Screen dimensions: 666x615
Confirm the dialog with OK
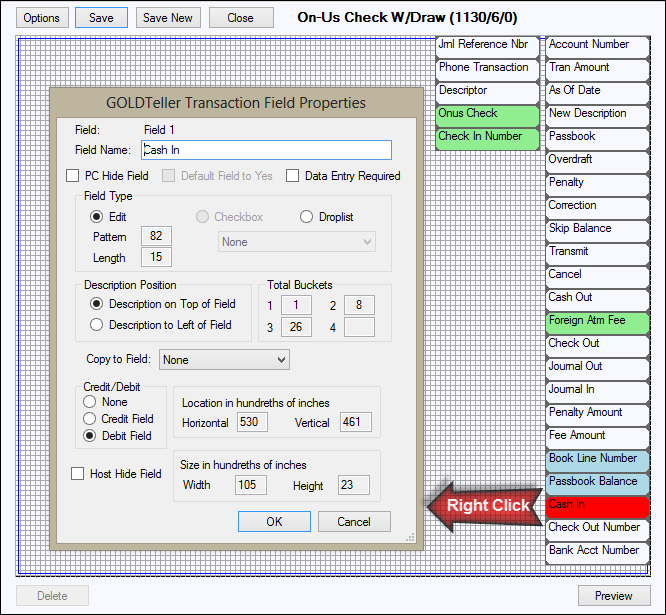[274, 522]
